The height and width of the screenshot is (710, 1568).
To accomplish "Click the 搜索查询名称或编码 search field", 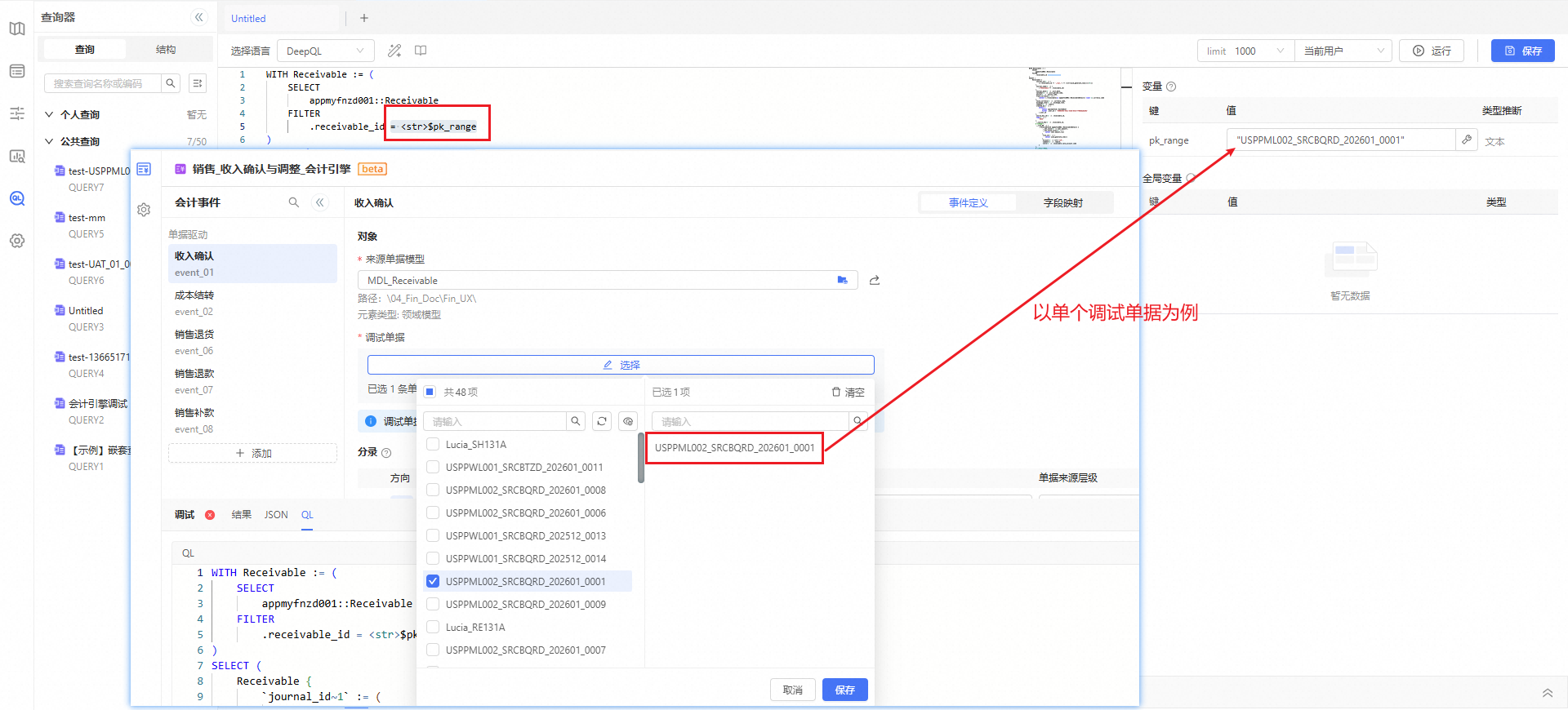I will [102, 83].
